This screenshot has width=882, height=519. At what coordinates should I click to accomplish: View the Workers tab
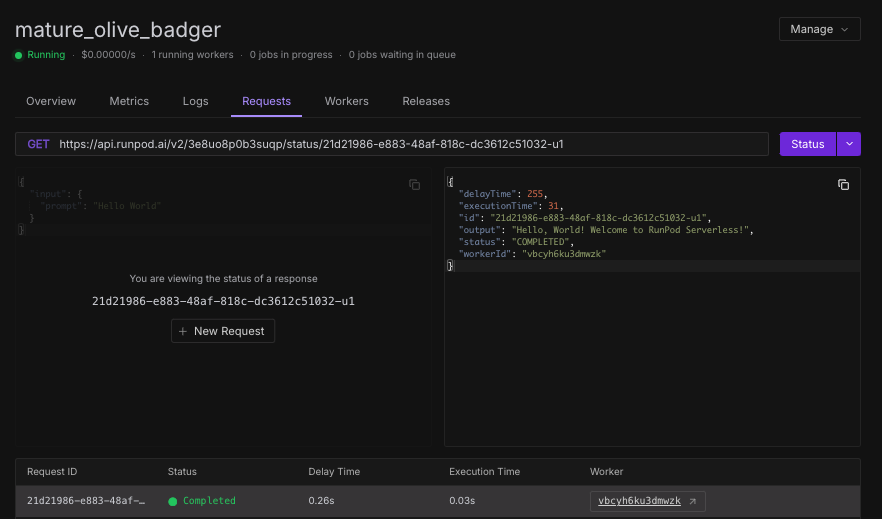[x=346, y=101]
